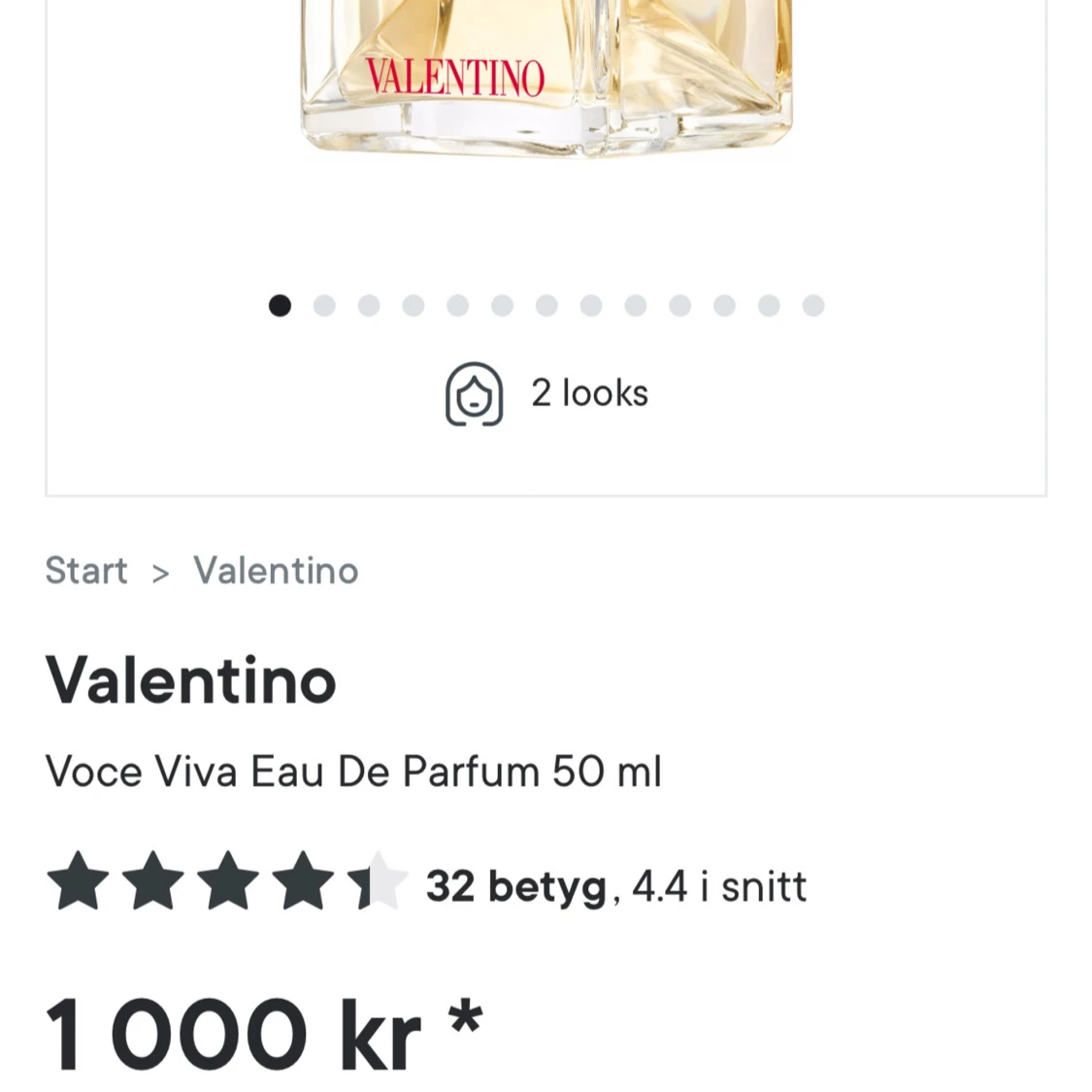
Task: Open the 2 looks face icon
Action: 475,393
